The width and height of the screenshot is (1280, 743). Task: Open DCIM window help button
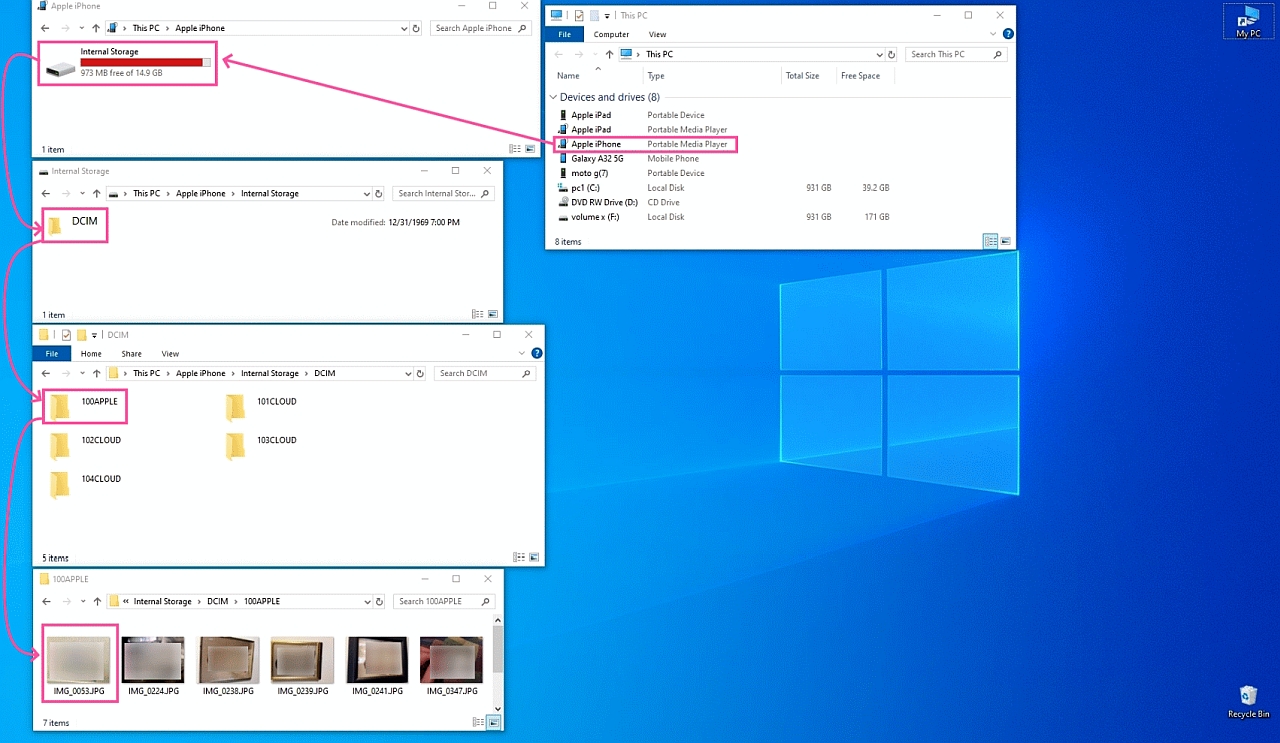pyautogui.click(x=537, y=353)
